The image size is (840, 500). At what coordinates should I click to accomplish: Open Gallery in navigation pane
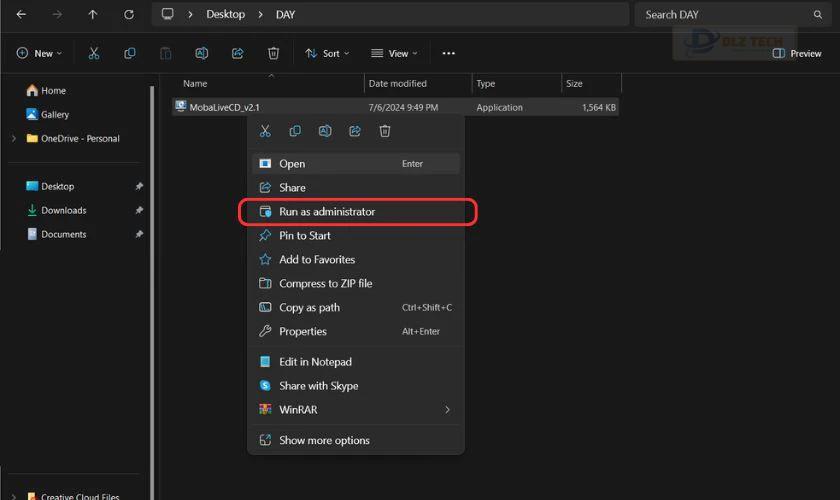(x=48, y=114)
